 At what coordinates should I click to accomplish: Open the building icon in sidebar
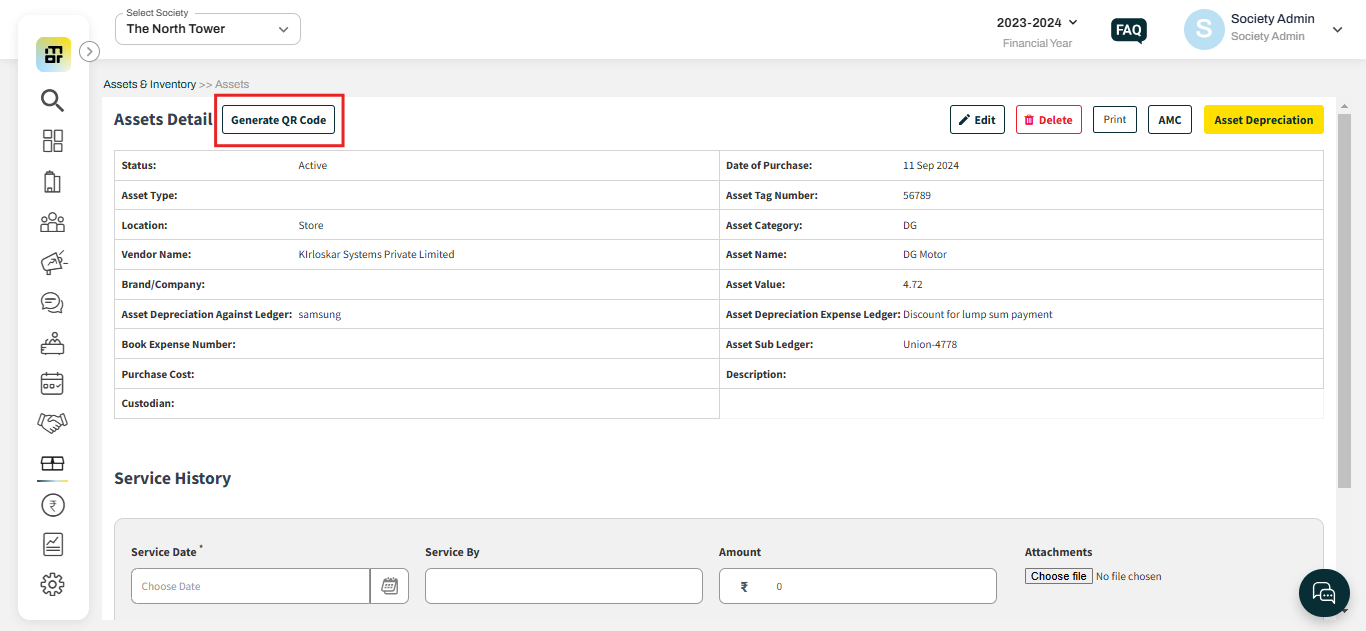point(53,182)
